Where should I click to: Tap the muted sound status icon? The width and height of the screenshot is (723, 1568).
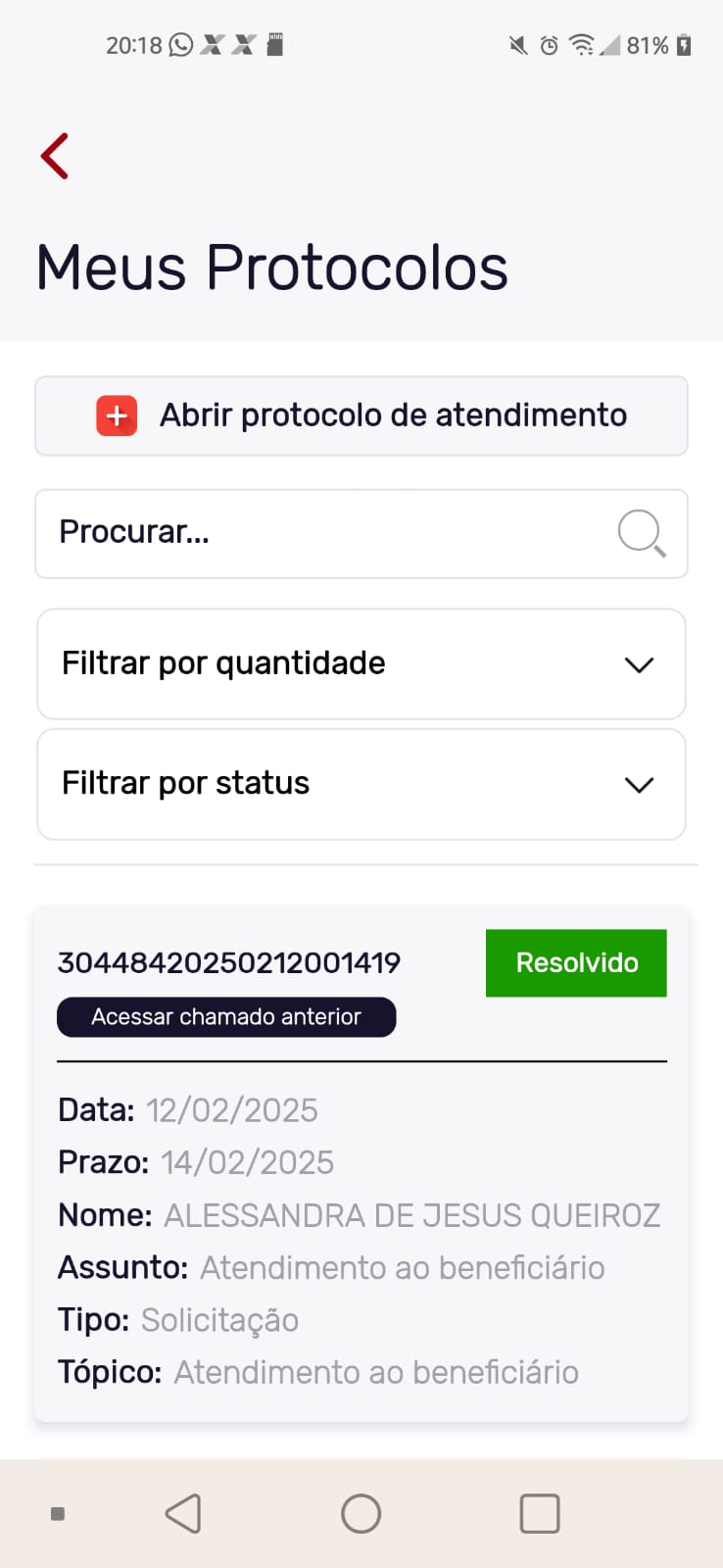518,45
